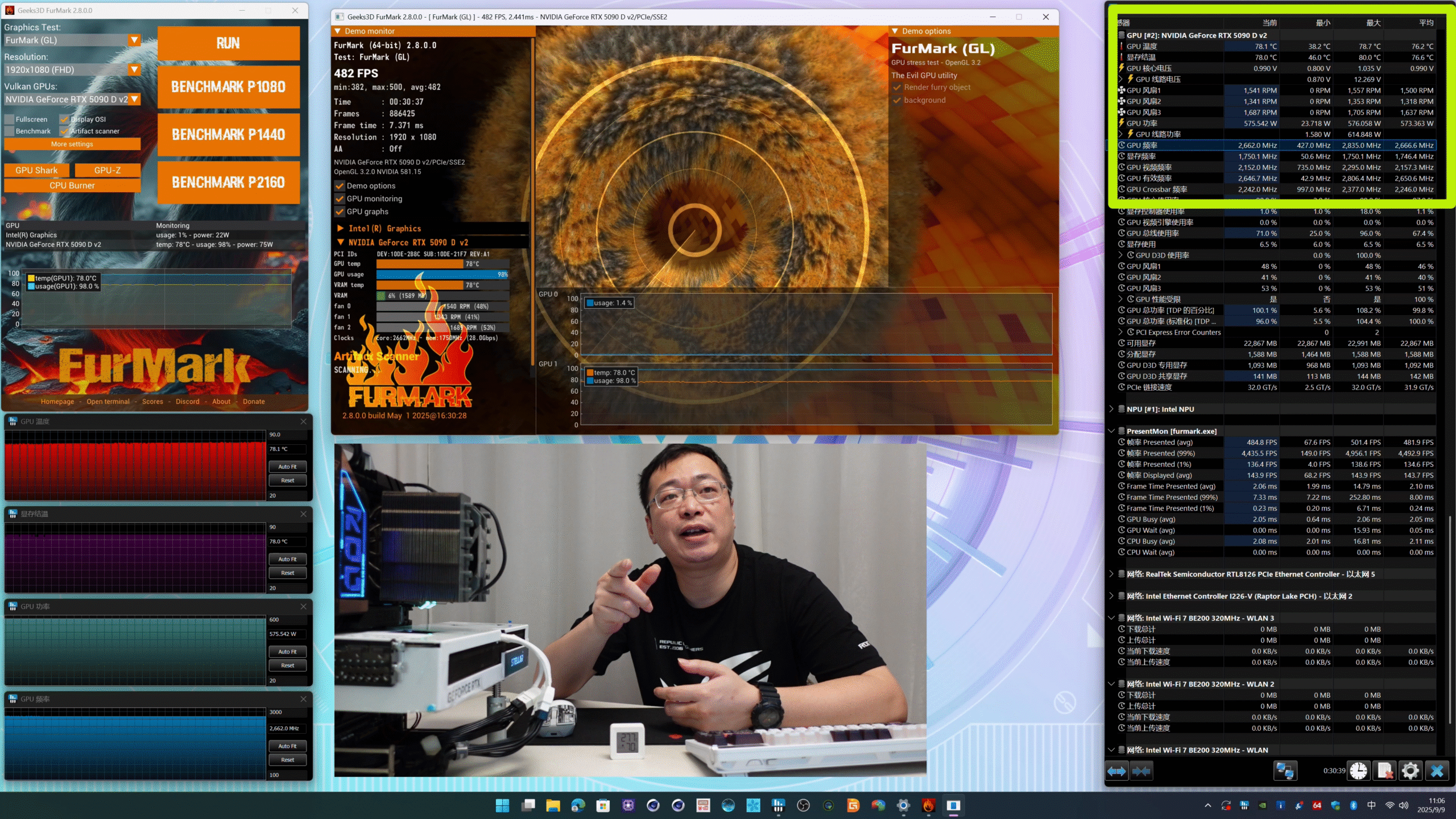Image resolution: width=1456 pixels, height=819 pixels.
Task: Launch GPU Shark
Action: tap(36, 171)
